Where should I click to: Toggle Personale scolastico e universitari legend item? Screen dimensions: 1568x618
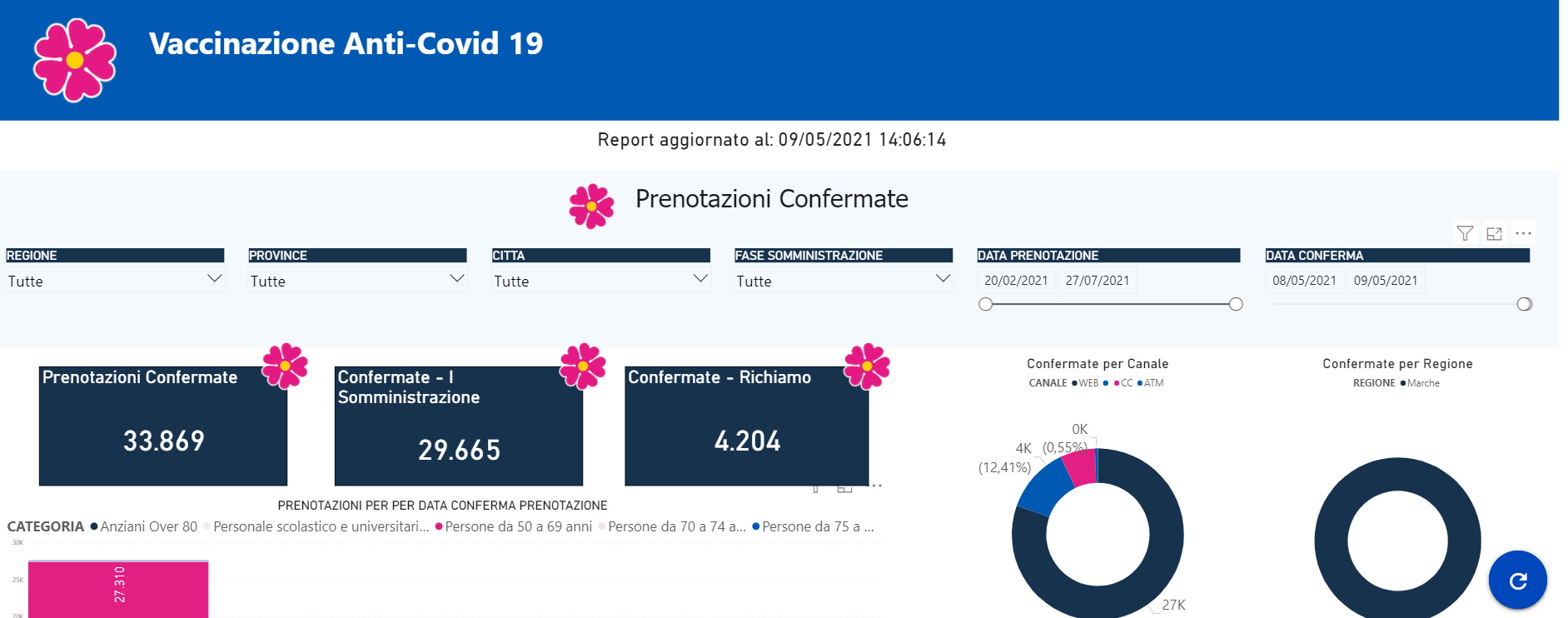tap(316, 526)
